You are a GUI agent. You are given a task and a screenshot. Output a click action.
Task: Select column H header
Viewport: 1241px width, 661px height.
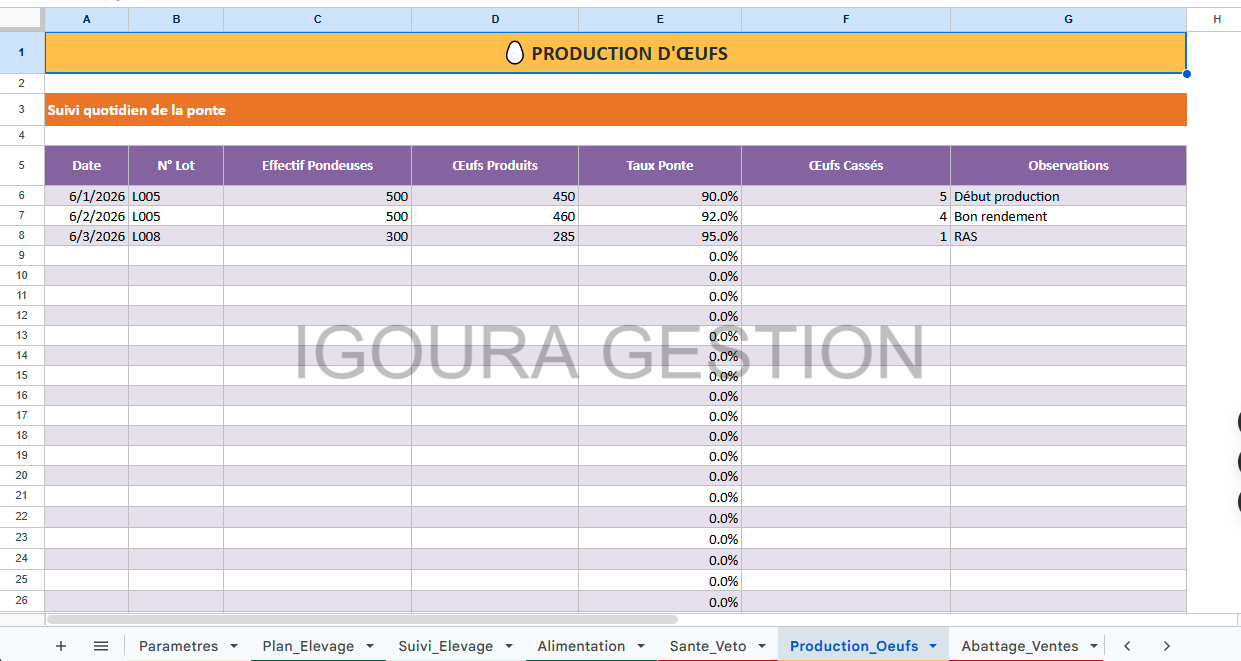point(1216,19)
